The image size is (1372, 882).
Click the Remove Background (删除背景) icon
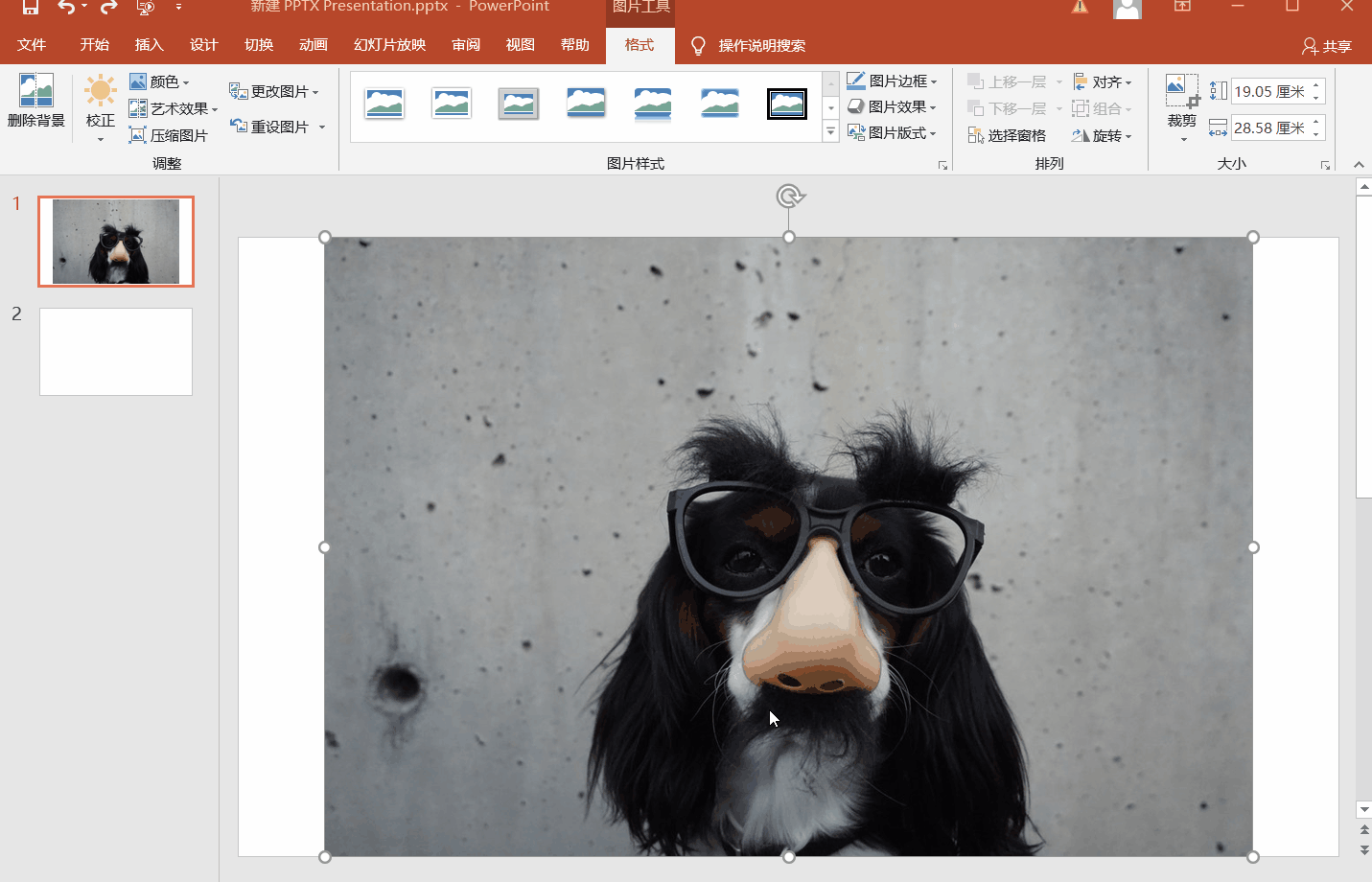(x=35, y=92)
